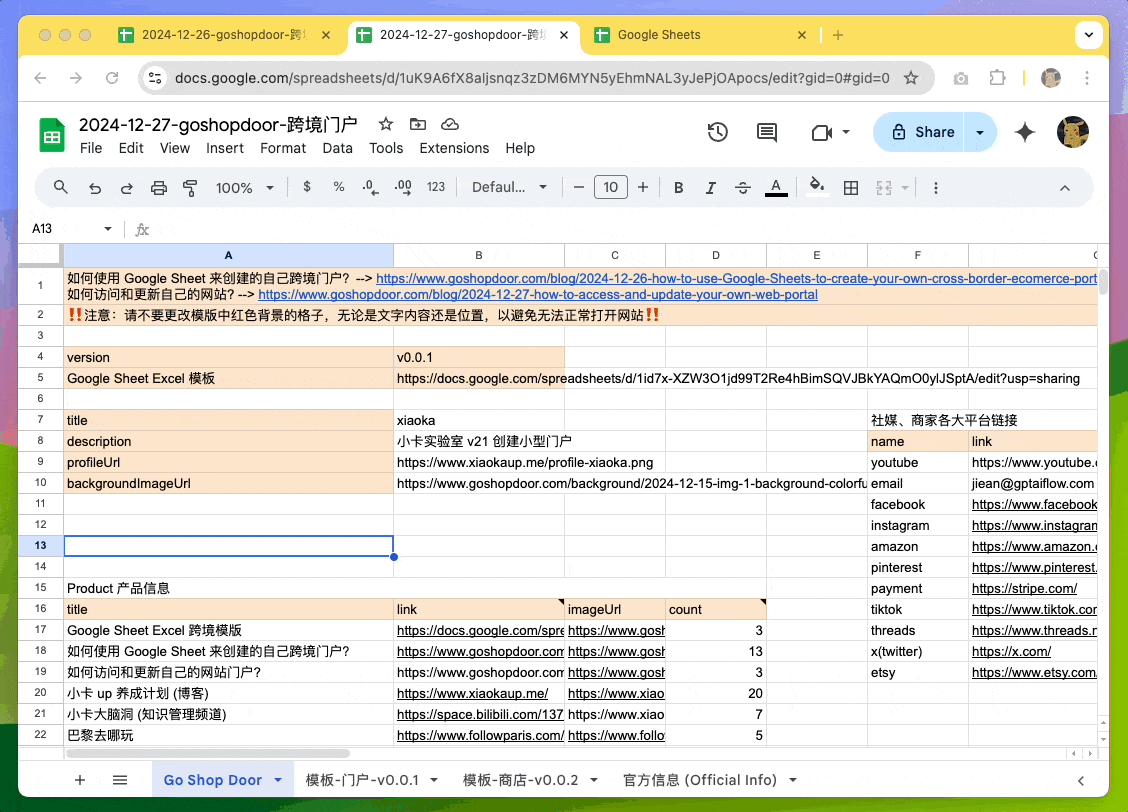1128x812 pixels.
Task: Toggle strikethrough formatting
Action: coord(743,188)
